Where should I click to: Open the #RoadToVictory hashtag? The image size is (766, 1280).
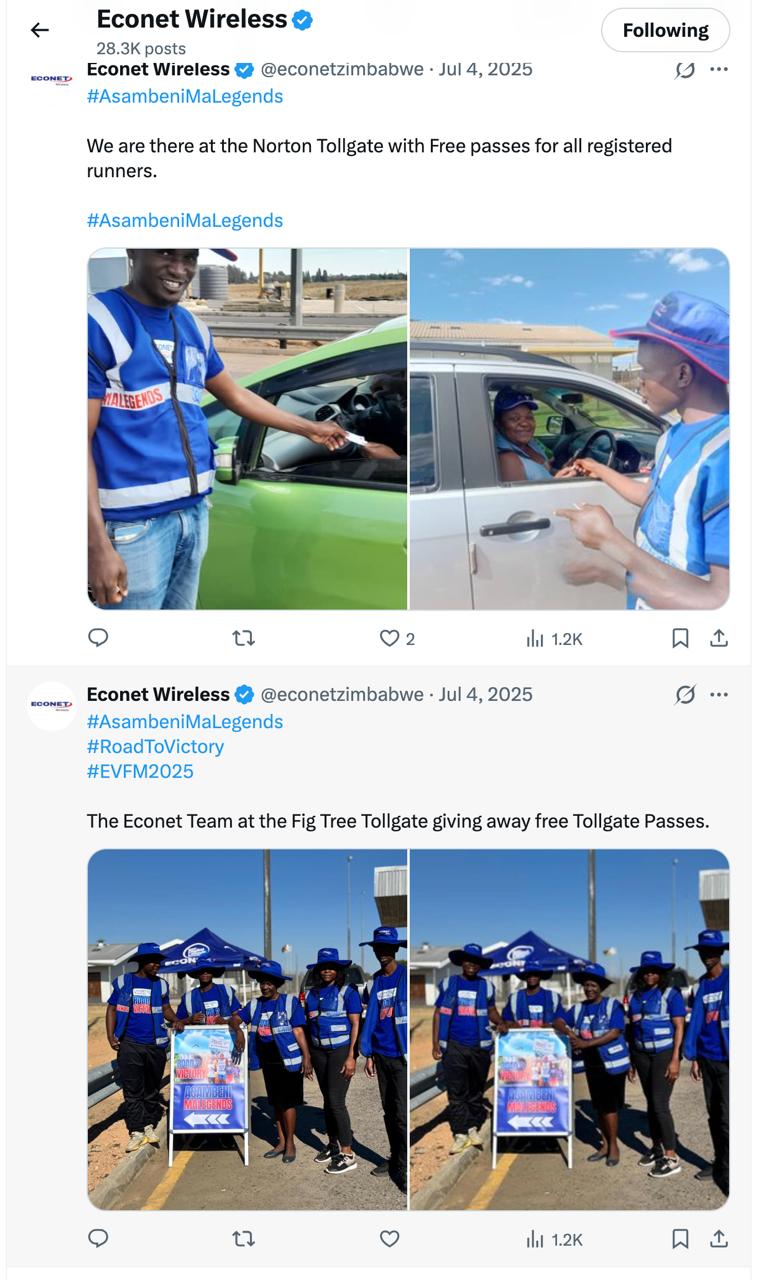coord(155,746)
